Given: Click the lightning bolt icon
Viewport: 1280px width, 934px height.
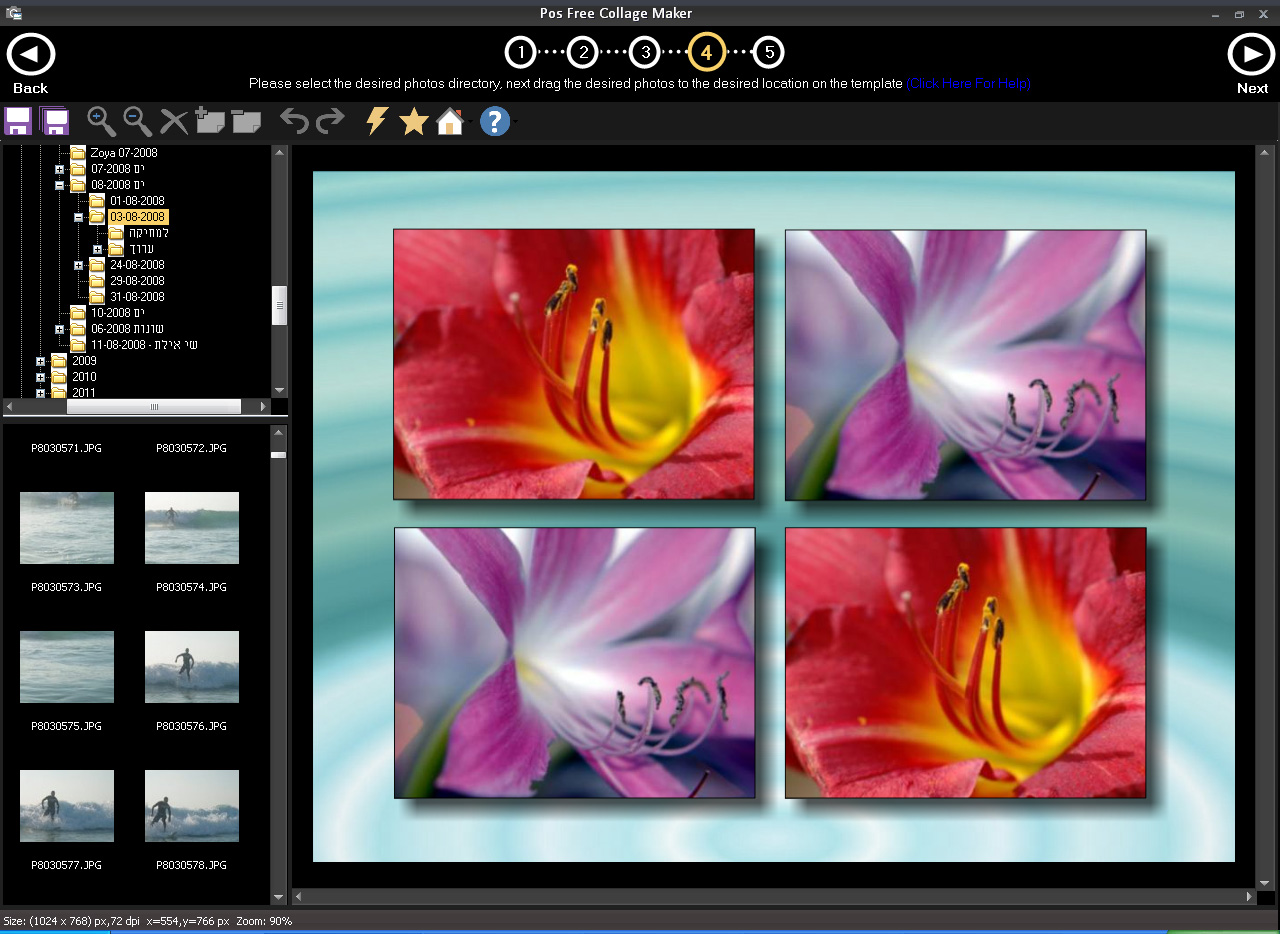Looking at the screenshot, I should (x=376, y=121).
